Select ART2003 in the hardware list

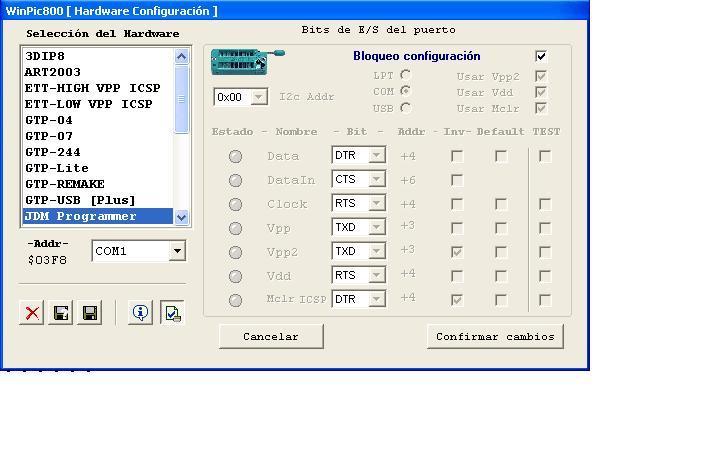[x=53, y=72]
